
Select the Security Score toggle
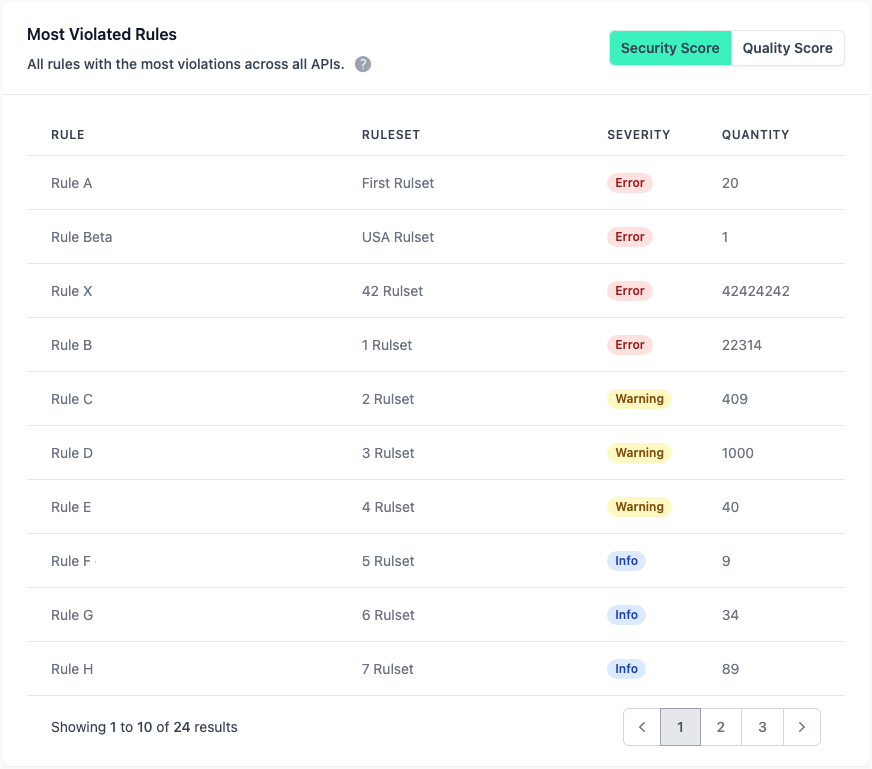670,47
